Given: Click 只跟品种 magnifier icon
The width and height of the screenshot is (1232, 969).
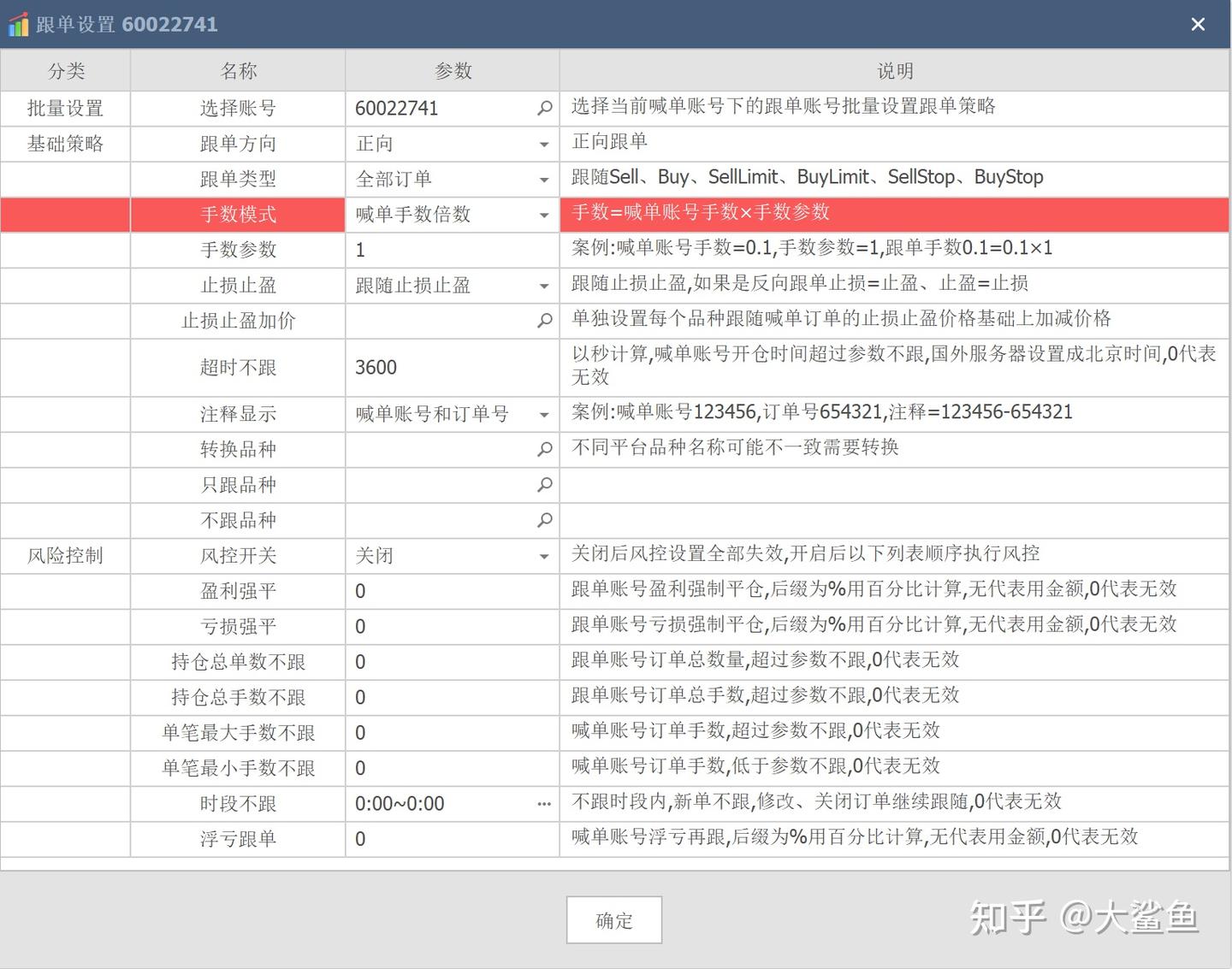Looking at the screenshot, I should 544,485.
